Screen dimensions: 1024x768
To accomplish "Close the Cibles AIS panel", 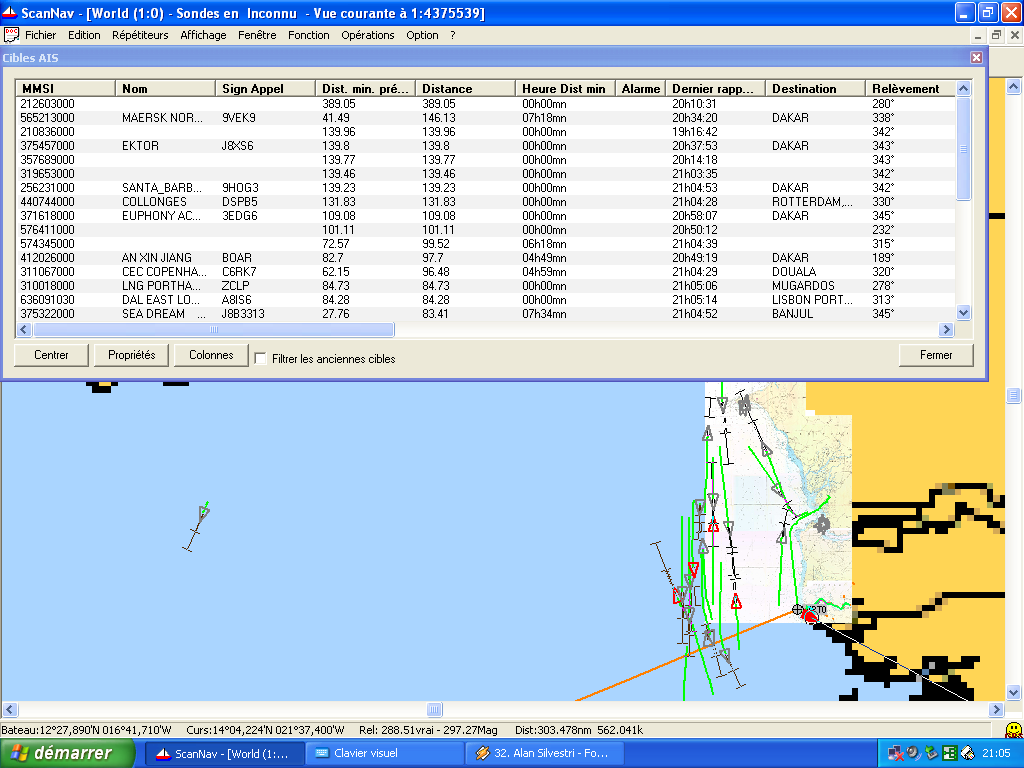I will pos(976,57).
